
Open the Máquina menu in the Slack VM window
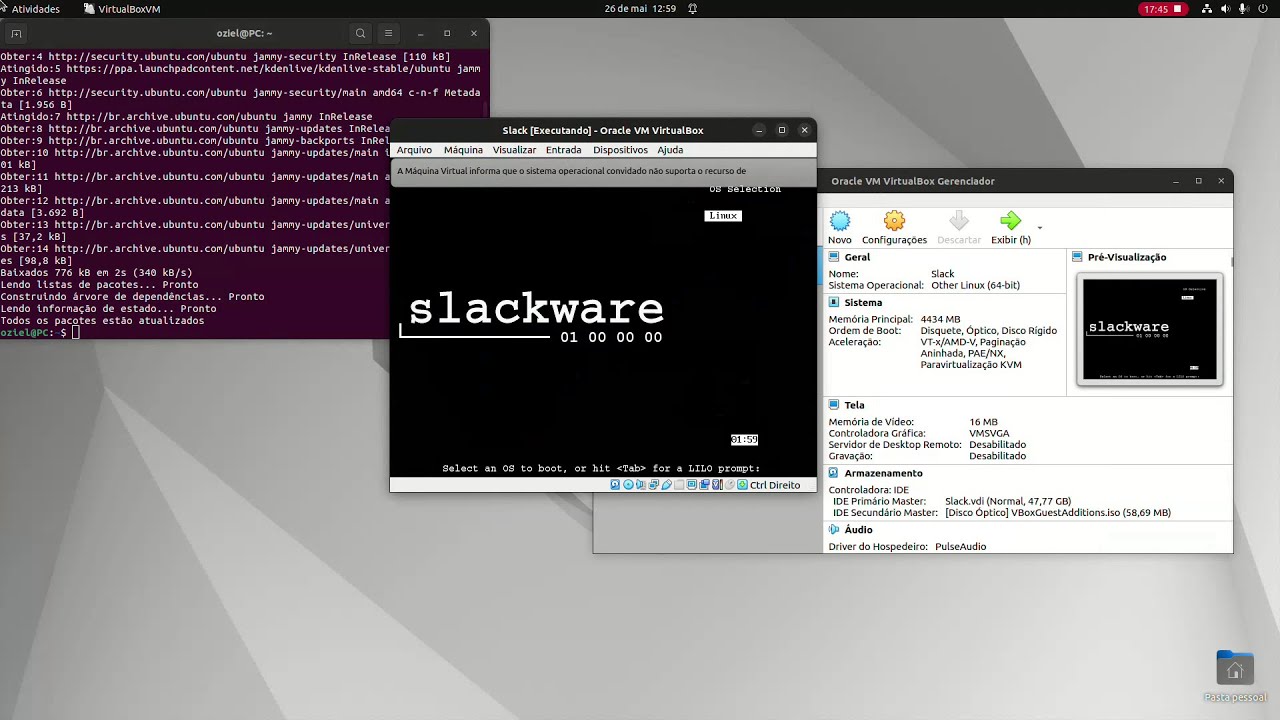(463, 150)
